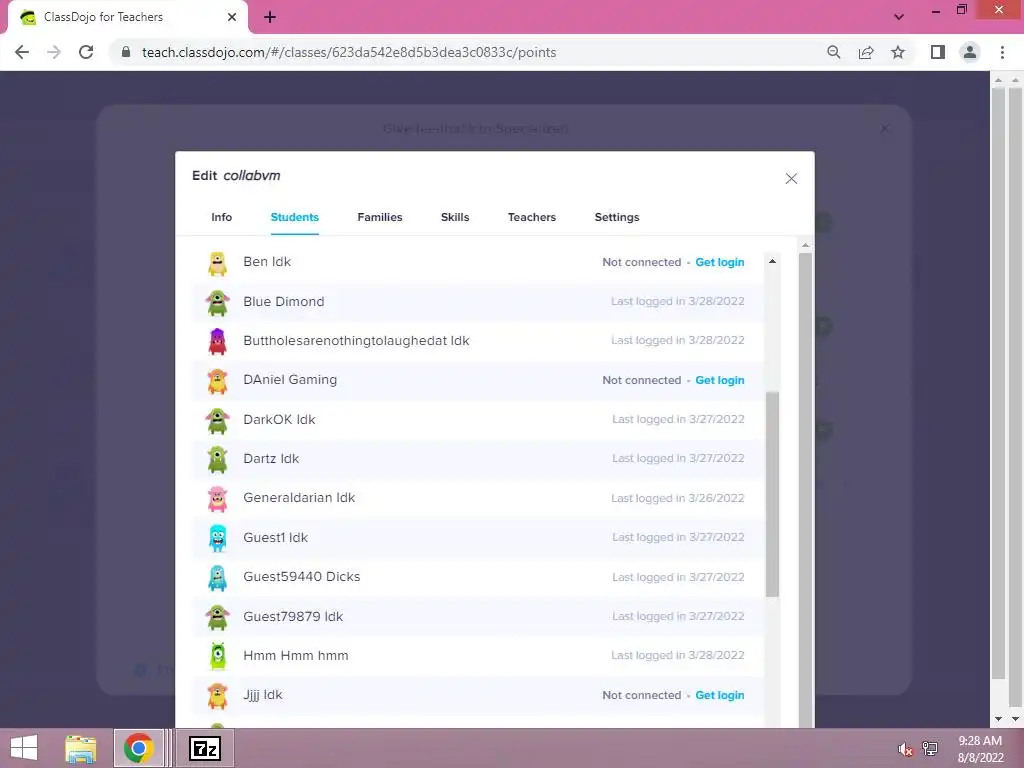Click the student list scroll-up arrow

pyautogui.click(x=772, y=261)
